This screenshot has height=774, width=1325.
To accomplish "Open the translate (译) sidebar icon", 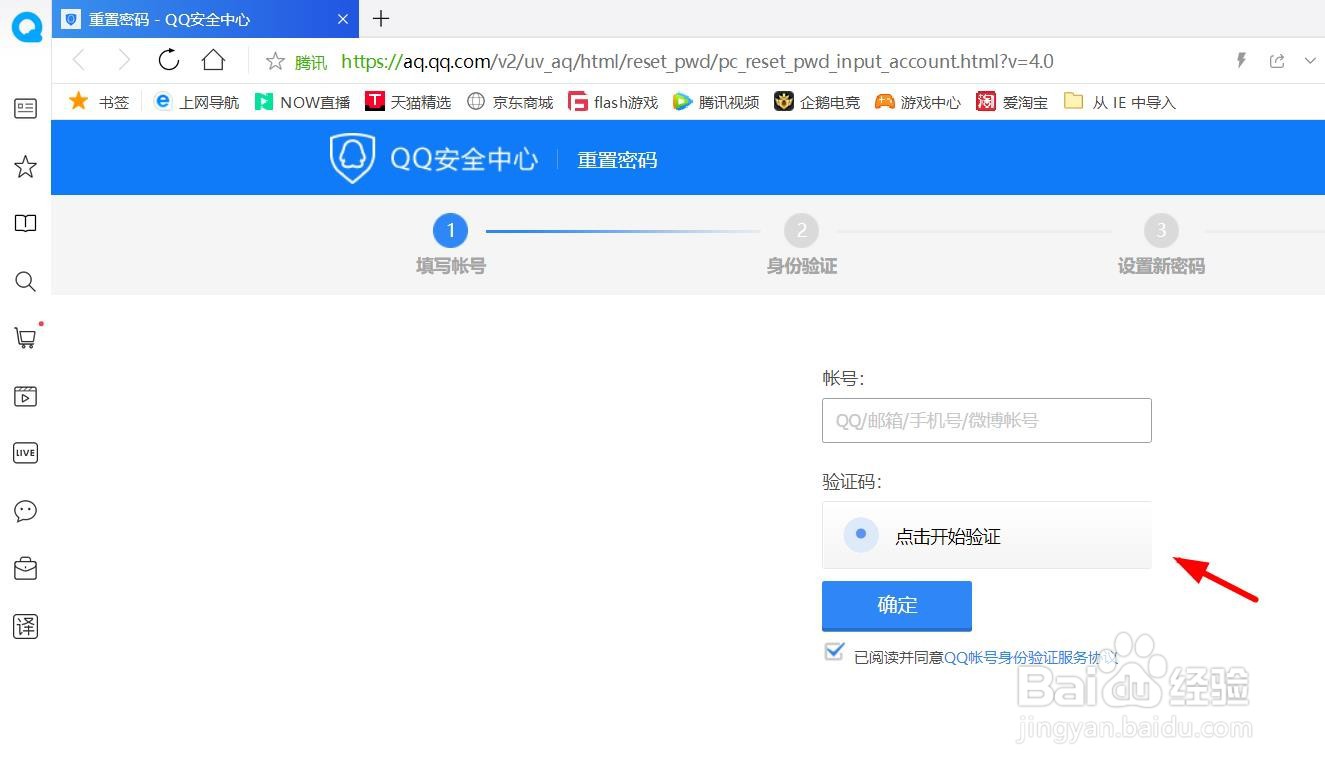I will point(25,627).
